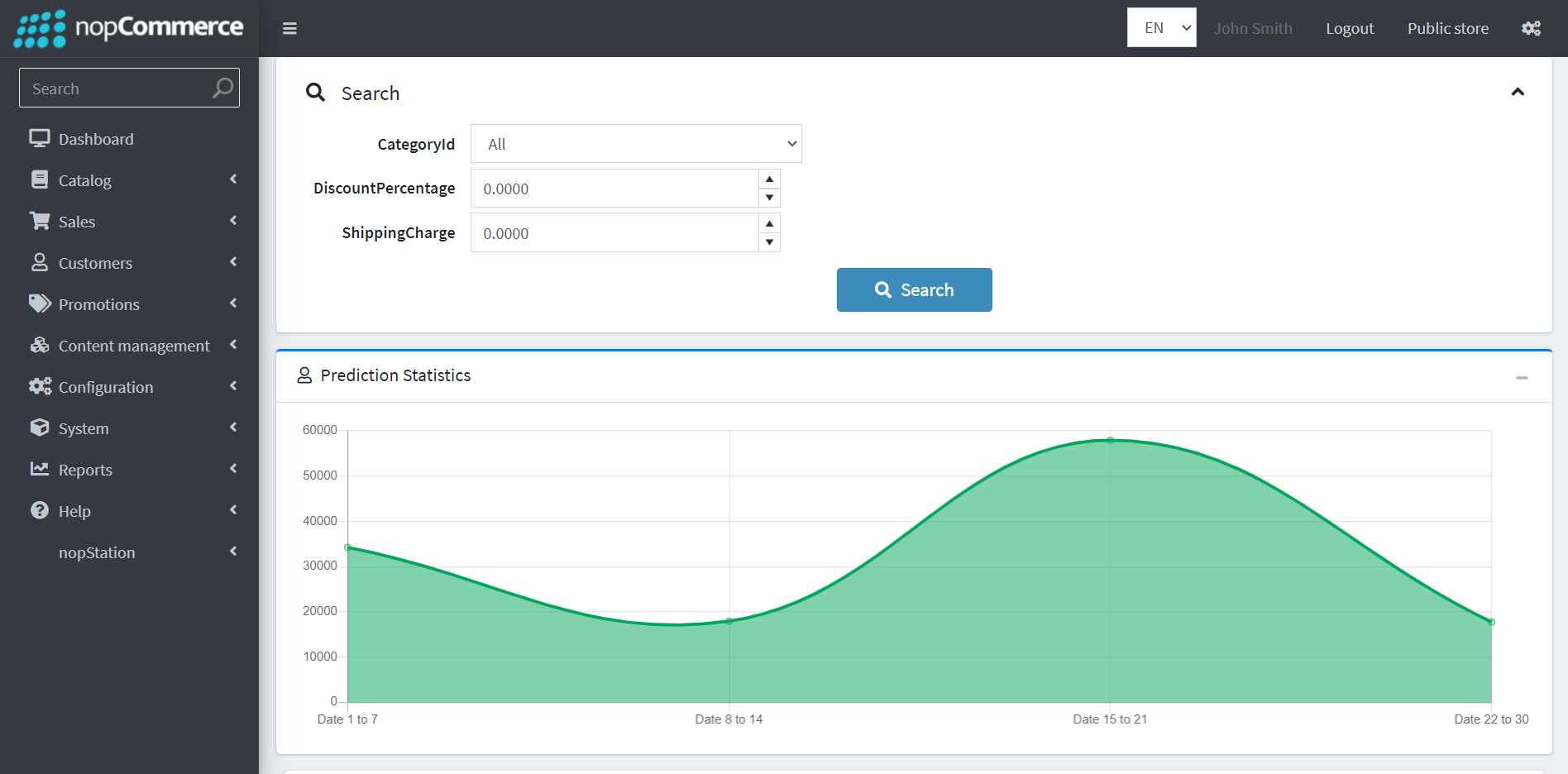This screenshot has width=1568, height=774.
Task: Click the Prediction Statistics user icon
Action: [x=304, y=375]
